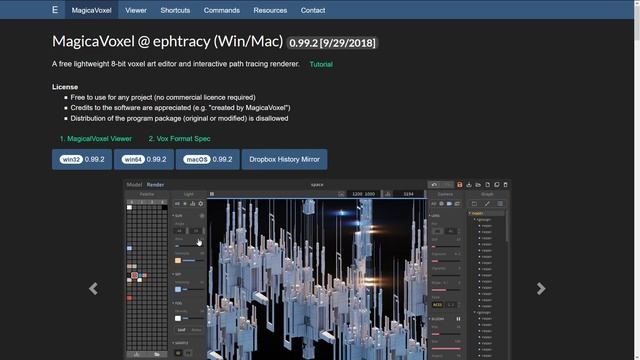Open the Viewer nav item
The image size is (640, 360).
(x=136, y=10)
